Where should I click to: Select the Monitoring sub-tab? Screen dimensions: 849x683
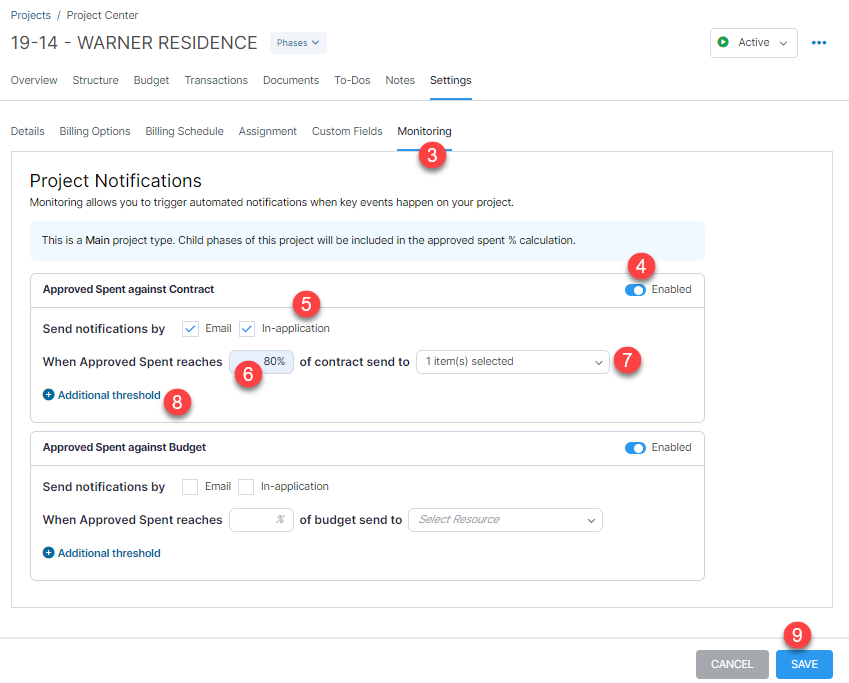pos(424,131)
